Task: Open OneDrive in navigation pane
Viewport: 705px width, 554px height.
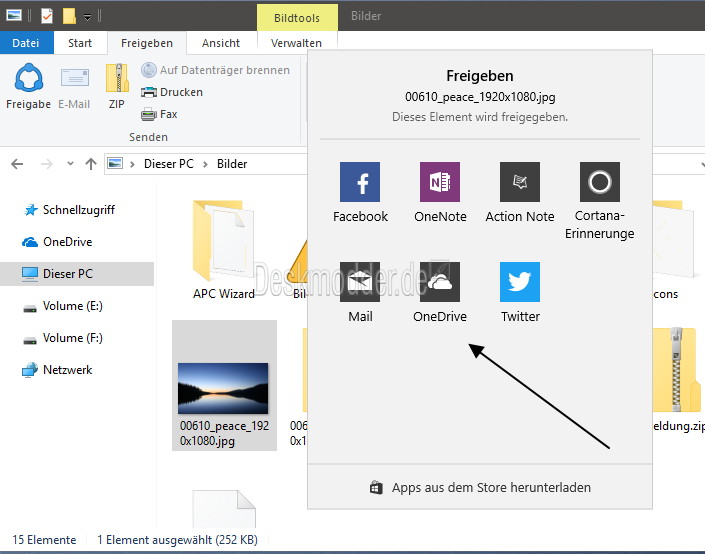Action: 57,242
